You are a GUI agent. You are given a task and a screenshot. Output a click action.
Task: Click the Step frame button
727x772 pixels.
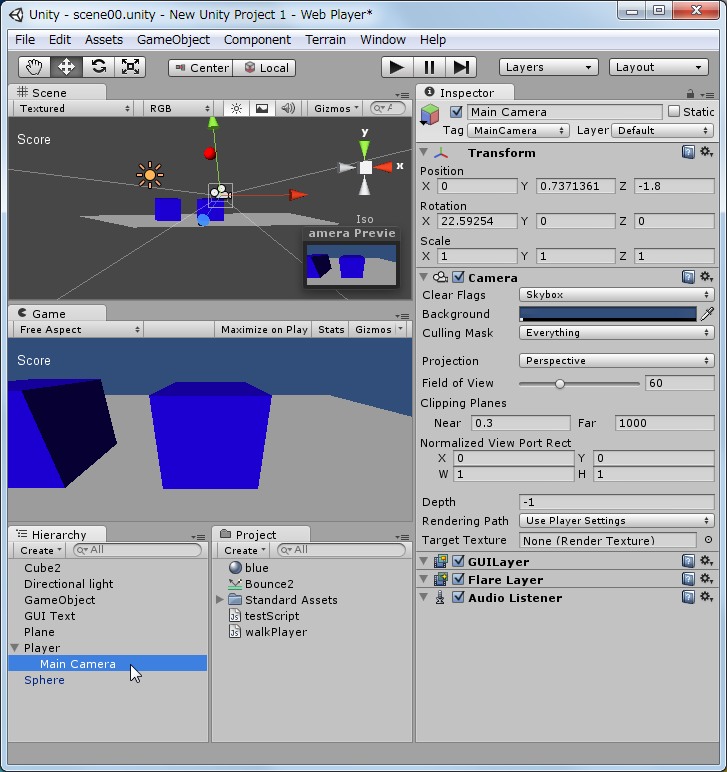tap(461, 67)
